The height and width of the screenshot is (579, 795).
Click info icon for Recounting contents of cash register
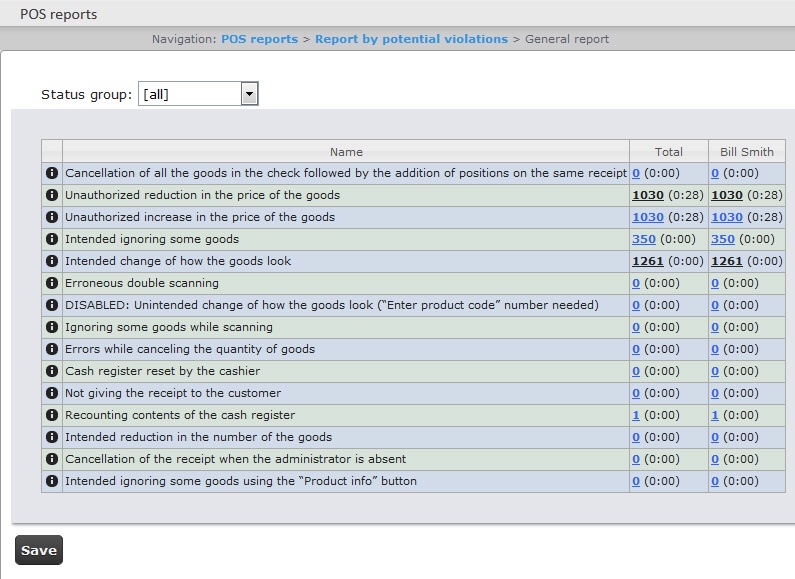[52, 415]
